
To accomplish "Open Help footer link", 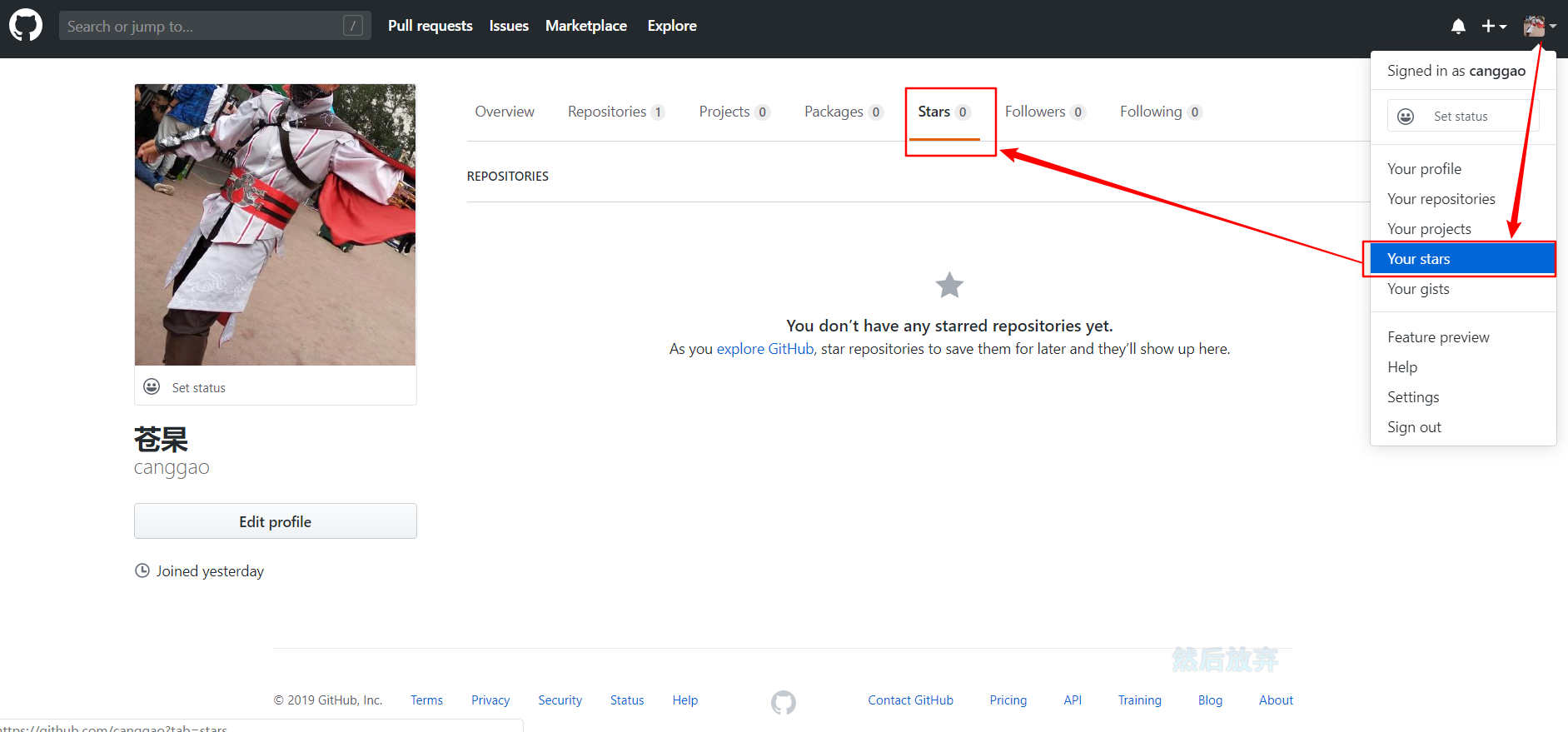I will (685, 700).
